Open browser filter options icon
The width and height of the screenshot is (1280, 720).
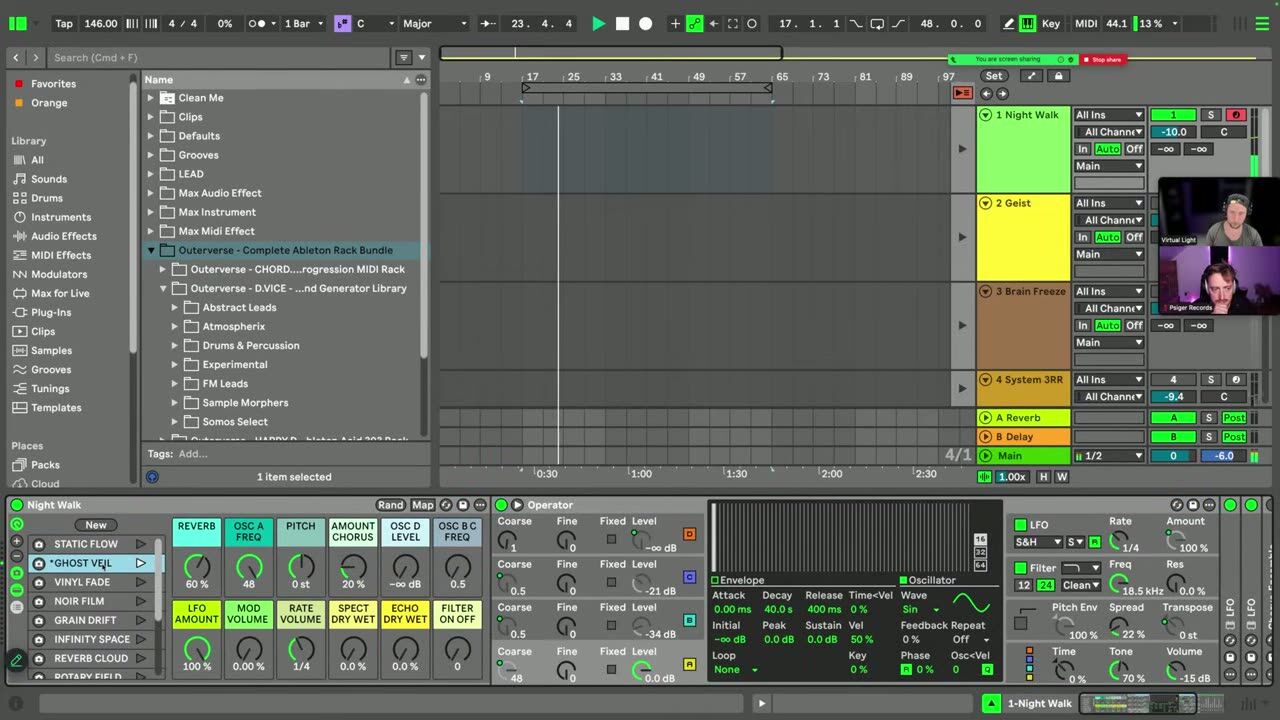point(403,58)
